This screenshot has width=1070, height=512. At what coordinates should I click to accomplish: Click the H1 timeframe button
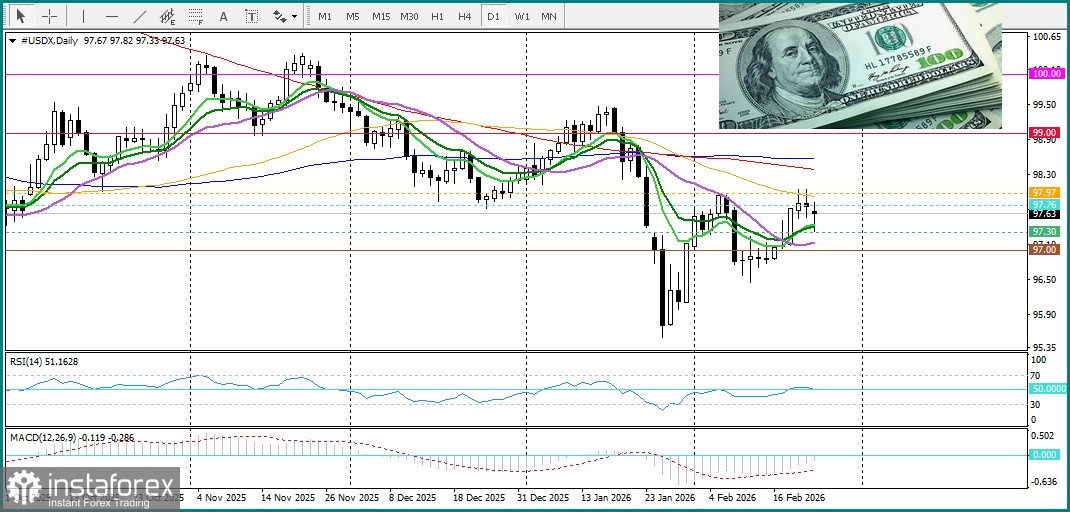click(437, 17)
